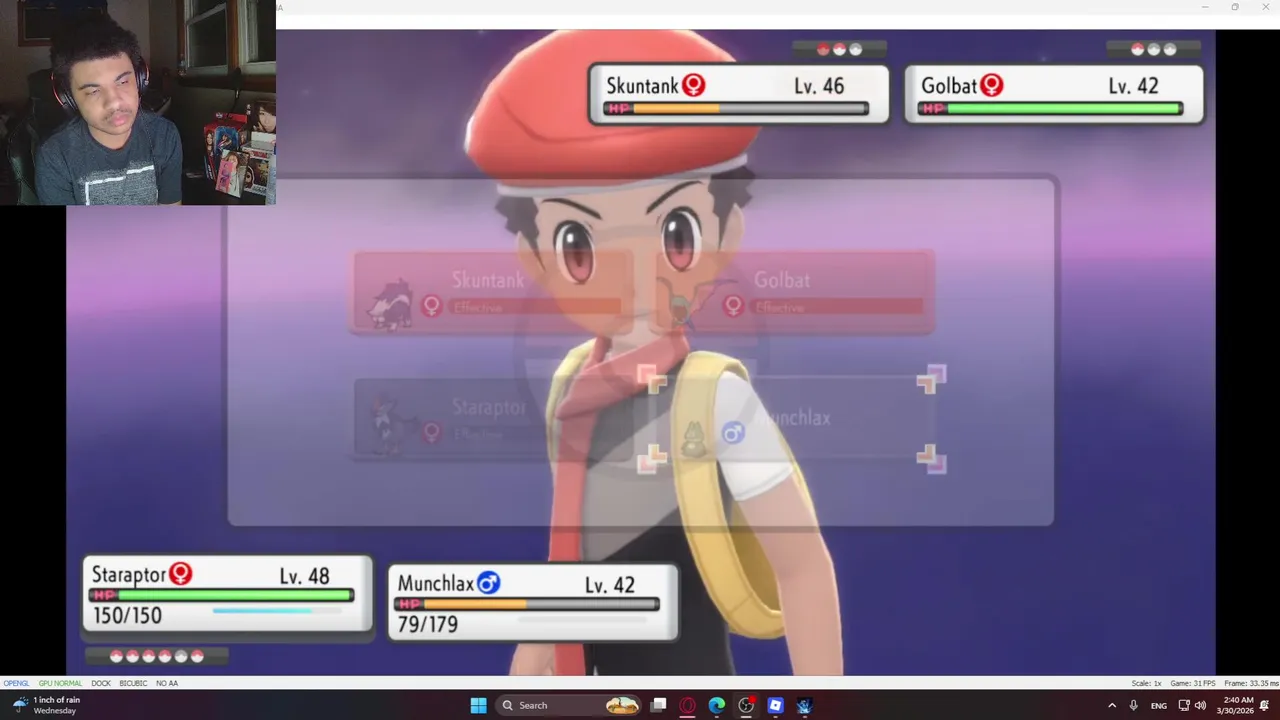Click the Poké Ball indicators above Skuntank
Image resolution: width=1280 pixels, height=720 pixels.
[839, 48]
